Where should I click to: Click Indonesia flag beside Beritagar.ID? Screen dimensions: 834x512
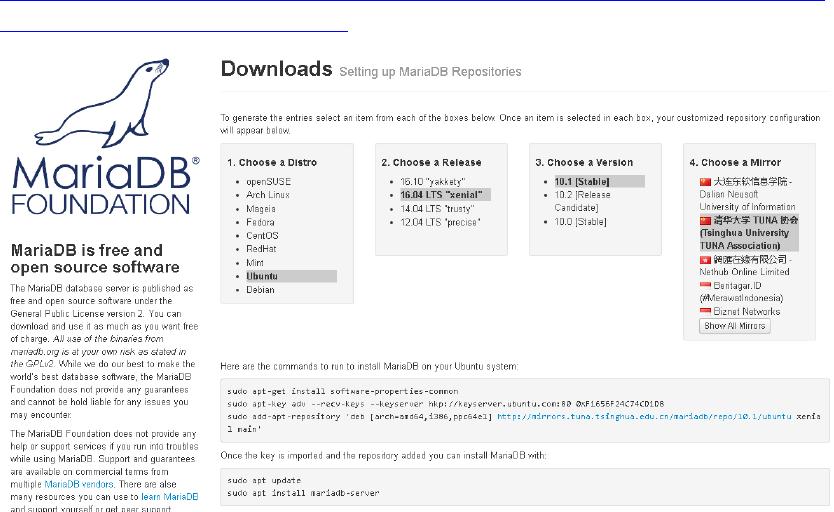pos(705,286)
